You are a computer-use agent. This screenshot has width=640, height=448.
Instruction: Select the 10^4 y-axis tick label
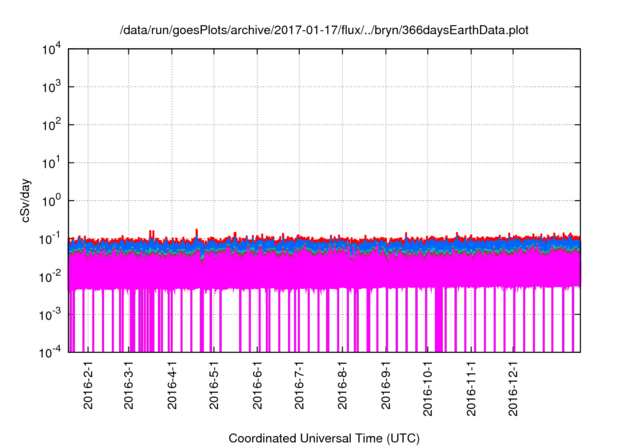click(50, 49)
